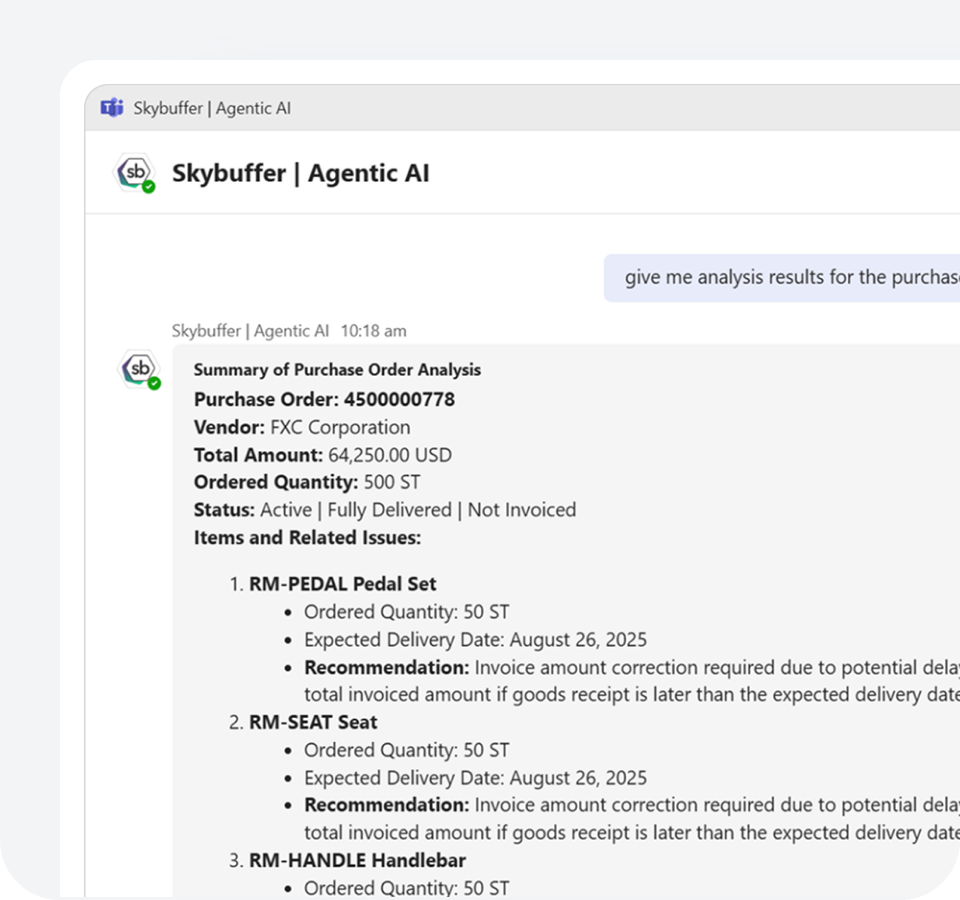The height and width of the screenshot is (900, 960).
Task: Click the Total Amount 64,250.00 USD line
Action: pos(322,455)
